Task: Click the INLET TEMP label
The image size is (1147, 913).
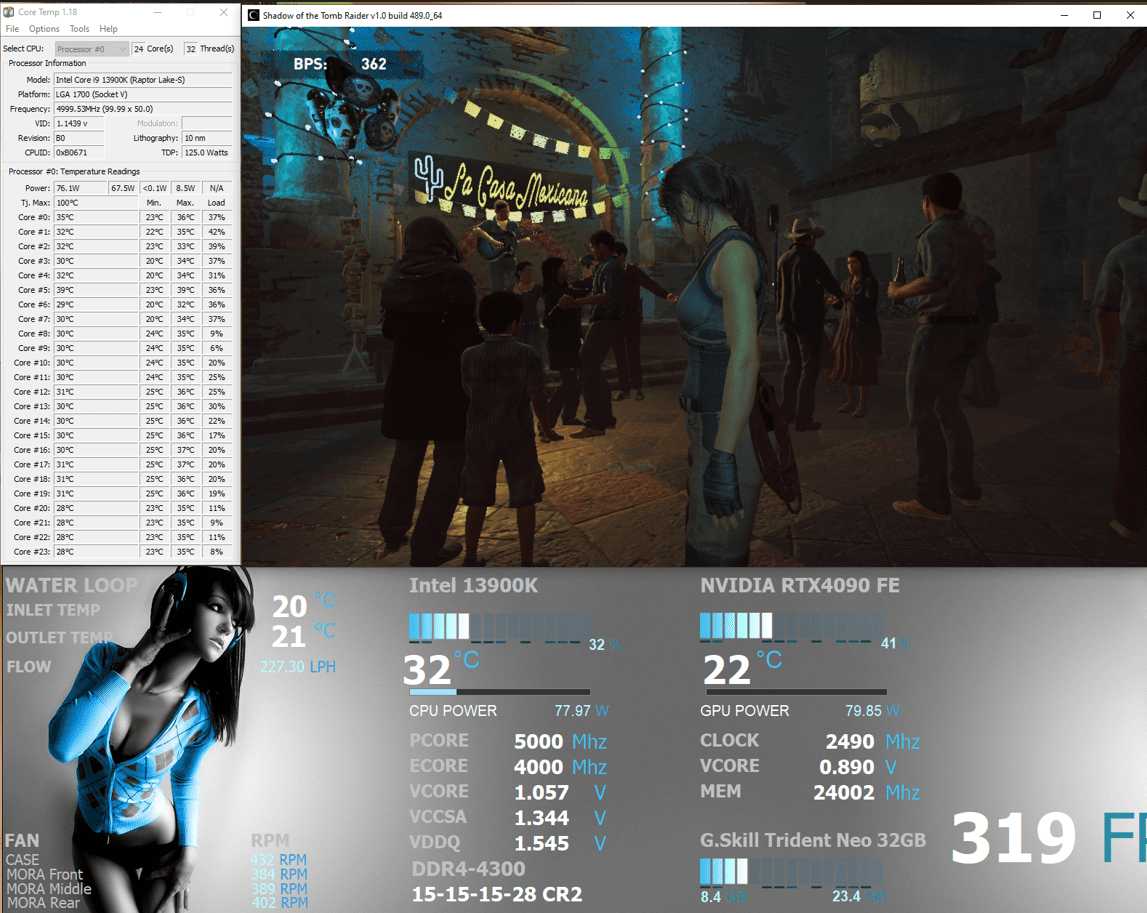Action: pos(53,610)
